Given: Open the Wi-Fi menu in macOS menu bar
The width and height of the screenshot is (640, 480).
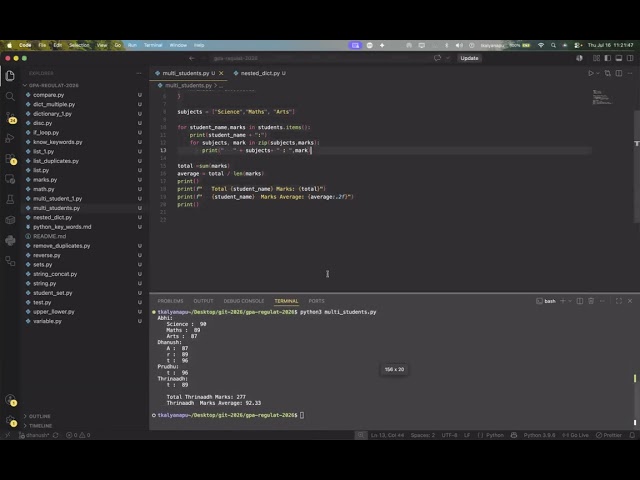Looking at the screenshot, I should tap(541, 45).
